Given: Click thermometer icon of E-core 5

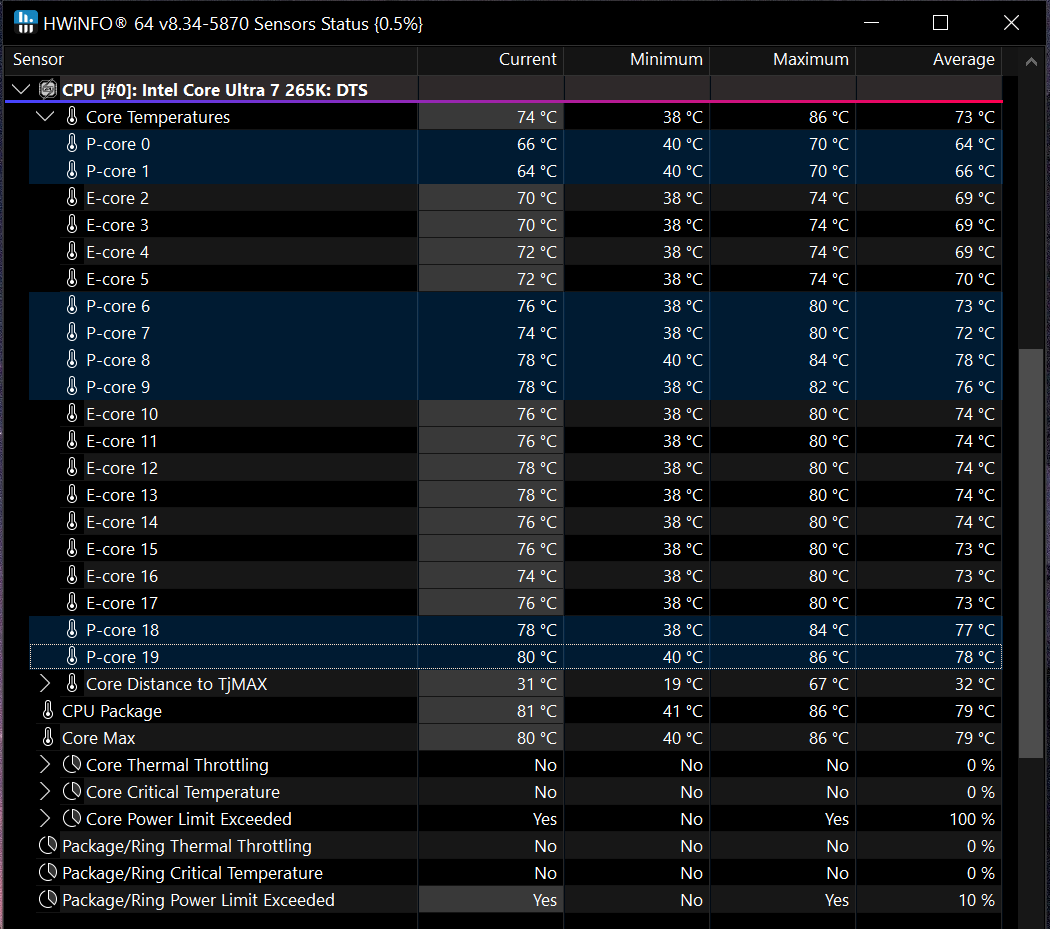Looking at the screenshot, I should pos(72,279).
